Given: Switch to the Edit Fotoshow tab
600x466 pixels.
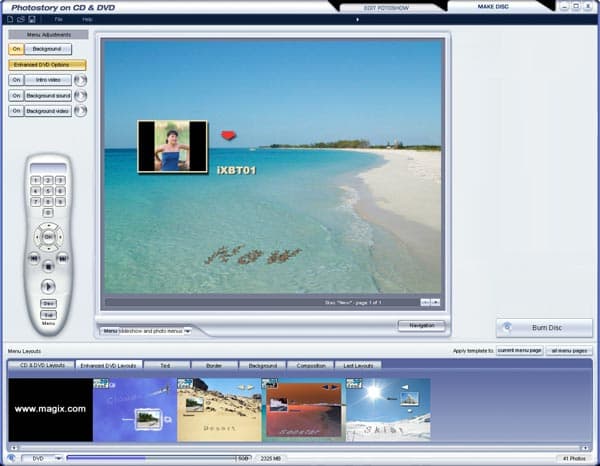Looking at the screenshot, I should pyautogui.click(x=386, y=8).
